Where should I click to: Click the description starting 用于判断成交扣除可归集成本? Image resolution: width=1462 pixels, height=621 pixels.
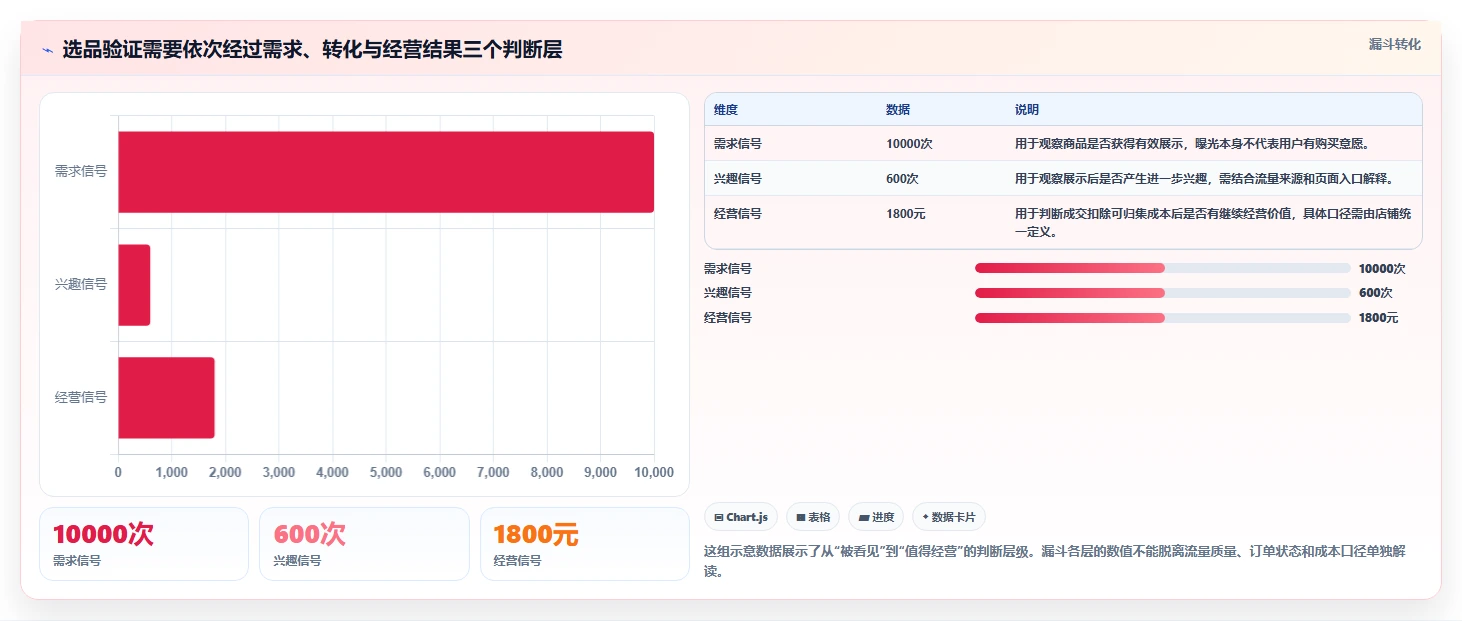(1213, 223)
